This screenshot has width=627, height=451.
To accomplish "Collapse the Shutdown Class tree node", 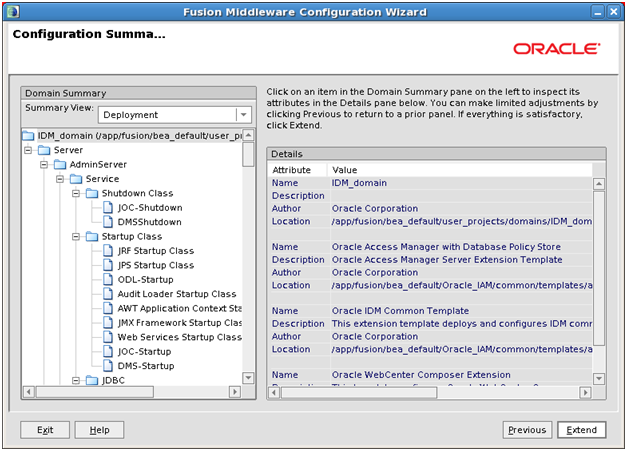I will (x=76, y=194).
